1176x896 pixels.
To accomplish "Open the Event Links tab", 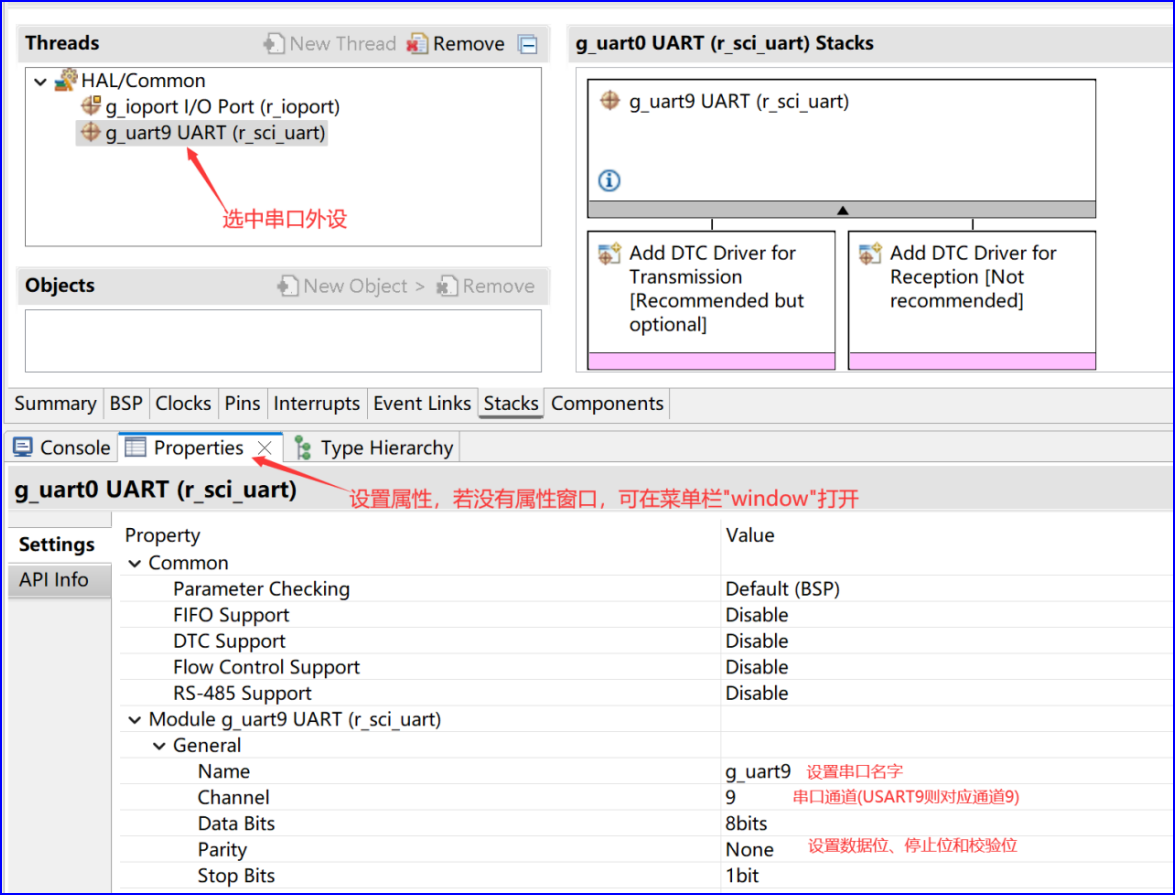I will click(422, 403).
